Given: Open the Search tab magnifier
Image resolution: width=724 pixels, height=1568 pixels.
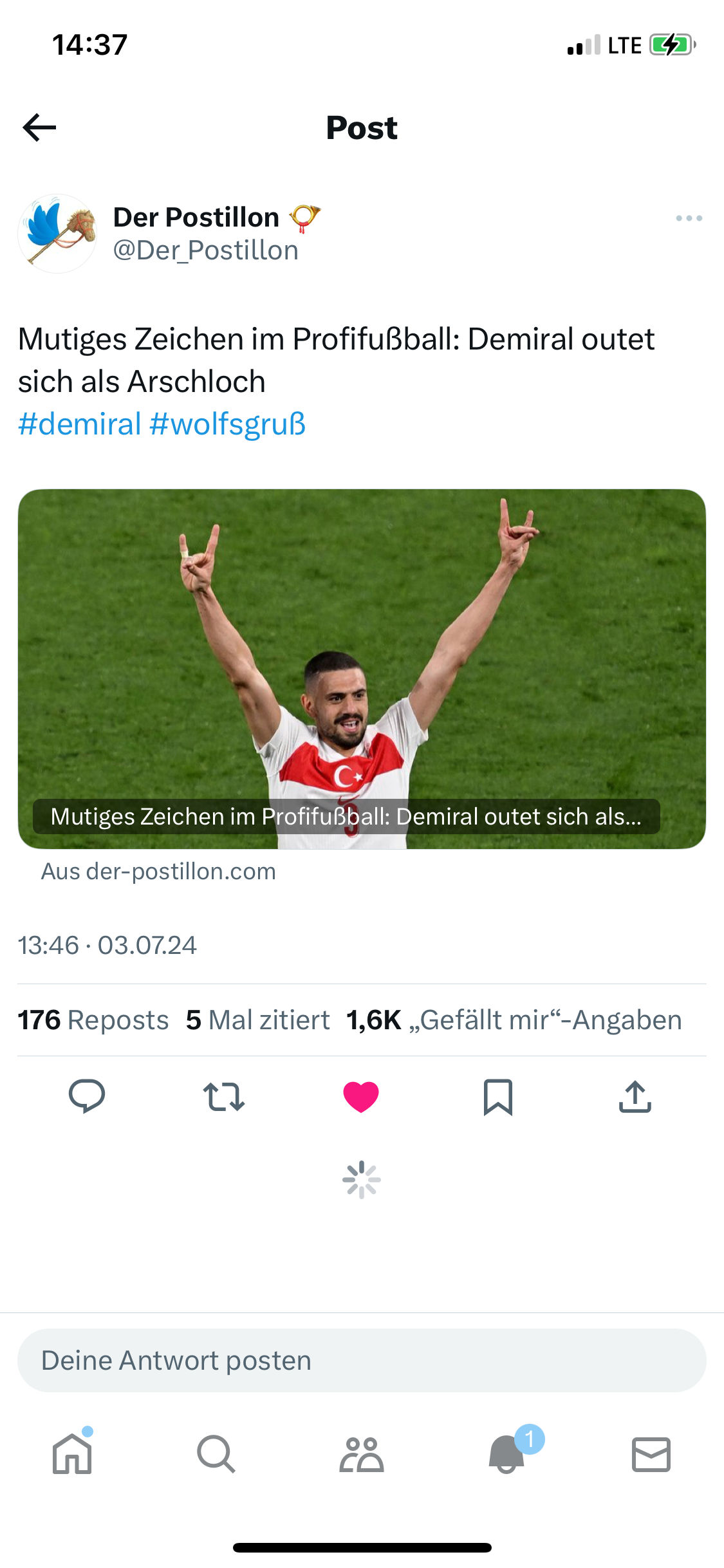Looking at the screenshot, I should (216, 1454).
